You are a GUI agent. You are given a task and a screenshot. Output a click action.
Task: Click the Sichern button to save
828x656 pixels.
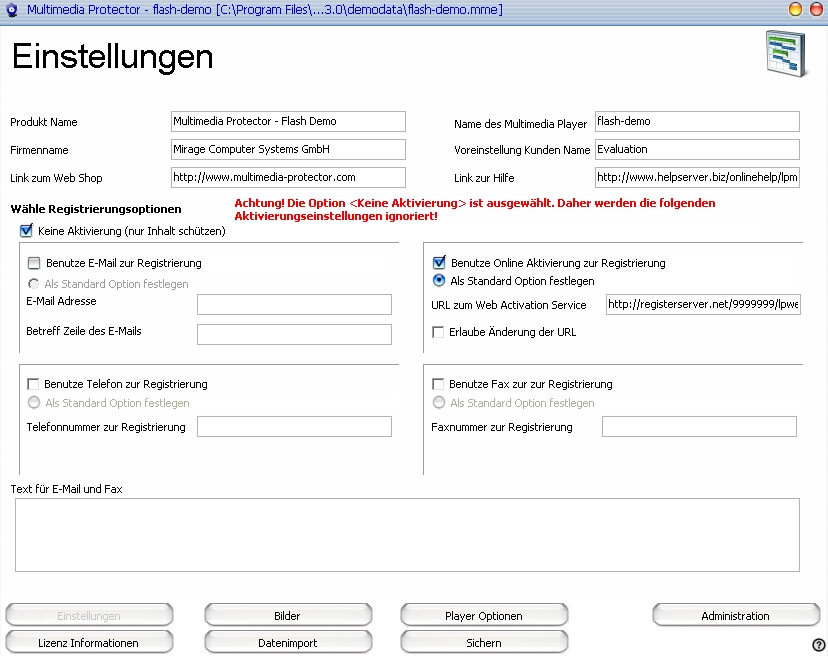484,642
